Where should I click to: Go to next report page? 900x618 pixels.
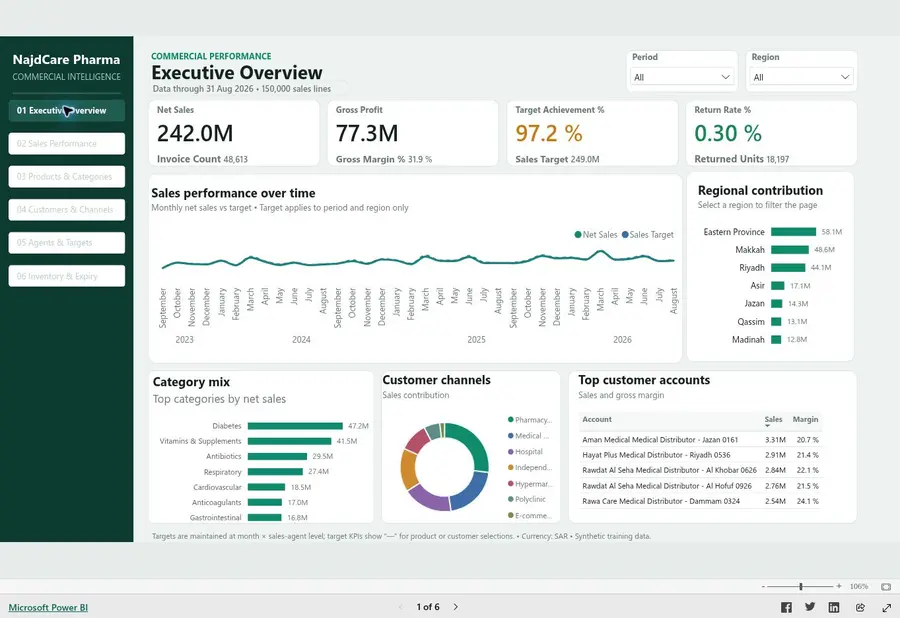tap(456, 607)
